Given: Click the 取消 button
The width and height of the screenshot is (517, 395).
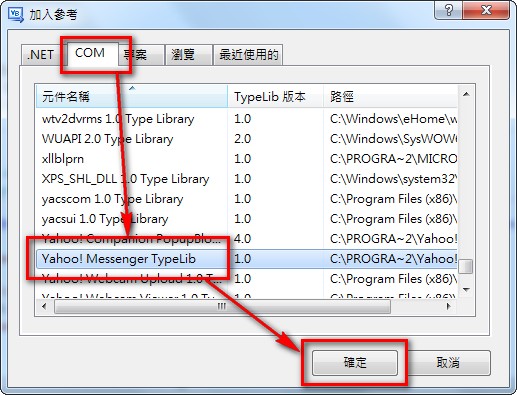Looking at the screenshot, I should (x=448, y=362).
